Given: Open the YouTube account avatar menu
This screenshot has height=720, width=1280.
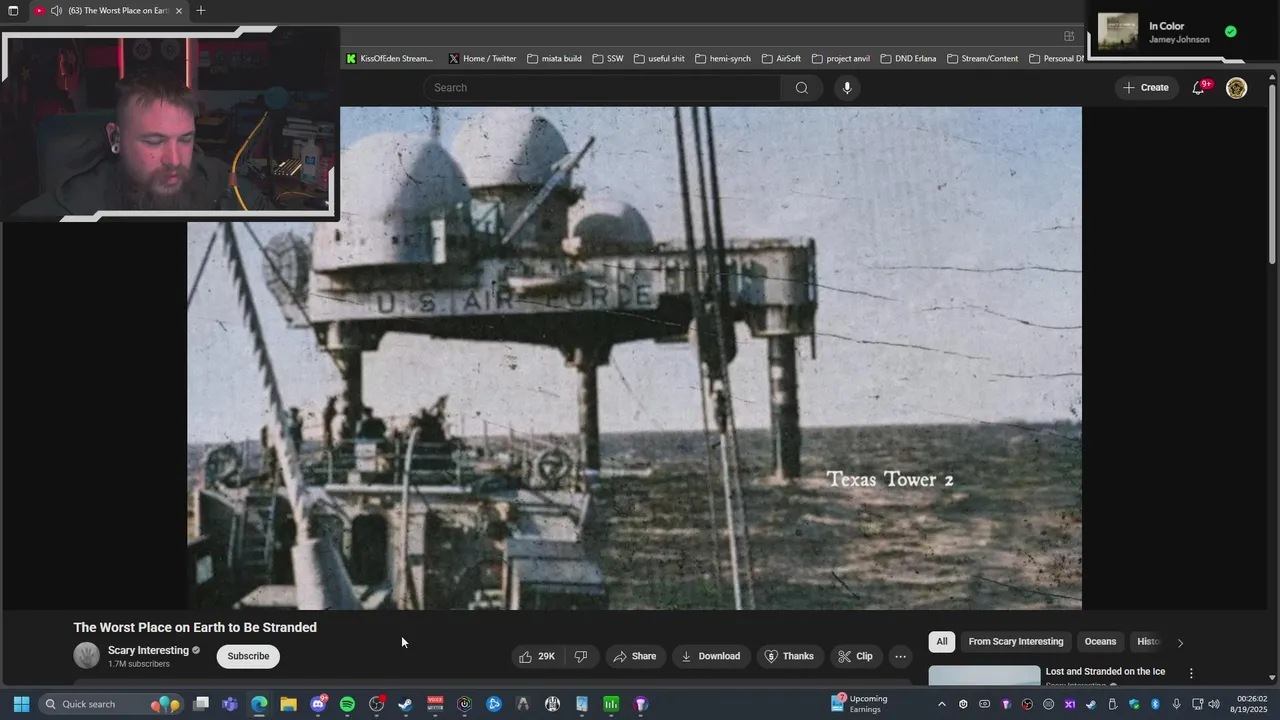Looking at the screenshot, I should [1237, 88].
